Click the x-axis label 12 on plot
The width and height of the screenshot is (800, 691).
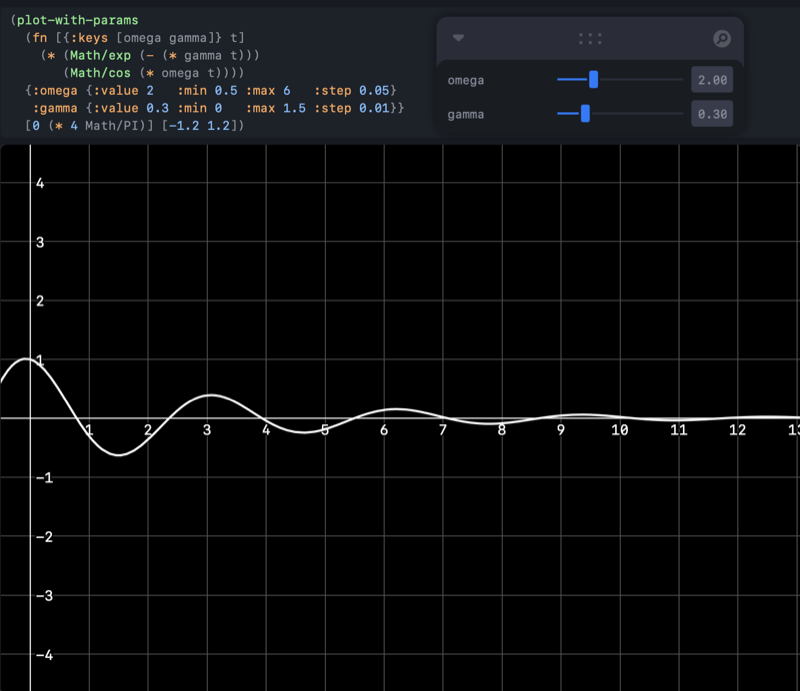point(738,430)
